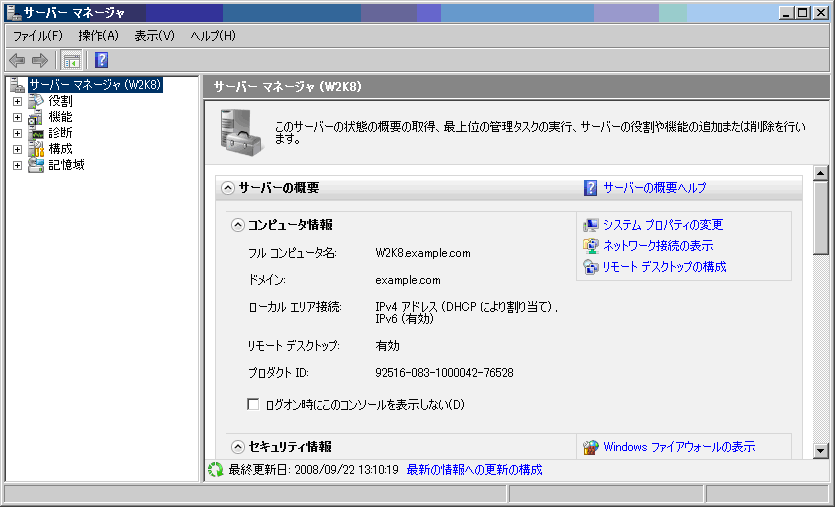Click the 役割 node icon in tree

pos(36,101)
